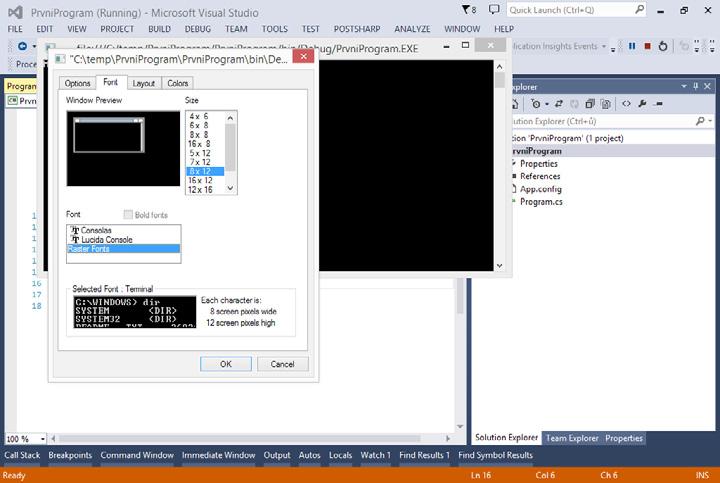
Task: Click console window scroll down arrow
Action: [x=500, y=265]
